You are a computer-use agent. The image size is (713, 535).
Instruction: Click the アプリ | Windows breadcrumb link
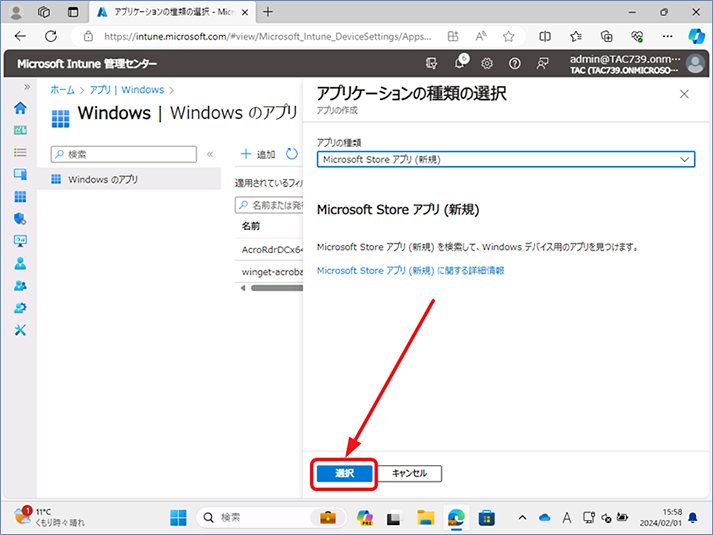coord(126,90)
